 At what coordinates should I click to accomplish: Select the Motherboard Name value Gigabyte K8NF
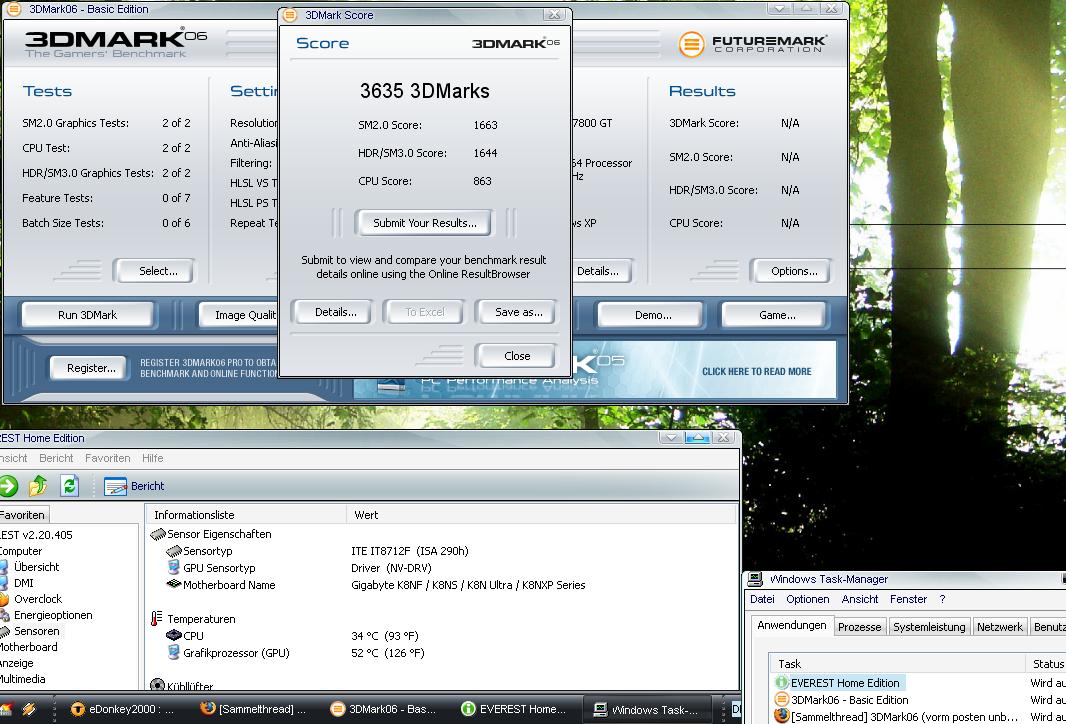tap(468, 585)
